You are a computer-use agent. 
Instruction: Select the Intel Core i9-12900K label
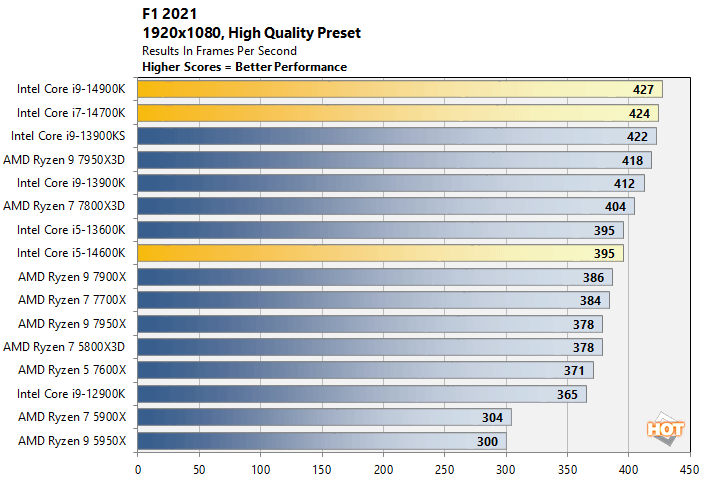click(71, 394)
